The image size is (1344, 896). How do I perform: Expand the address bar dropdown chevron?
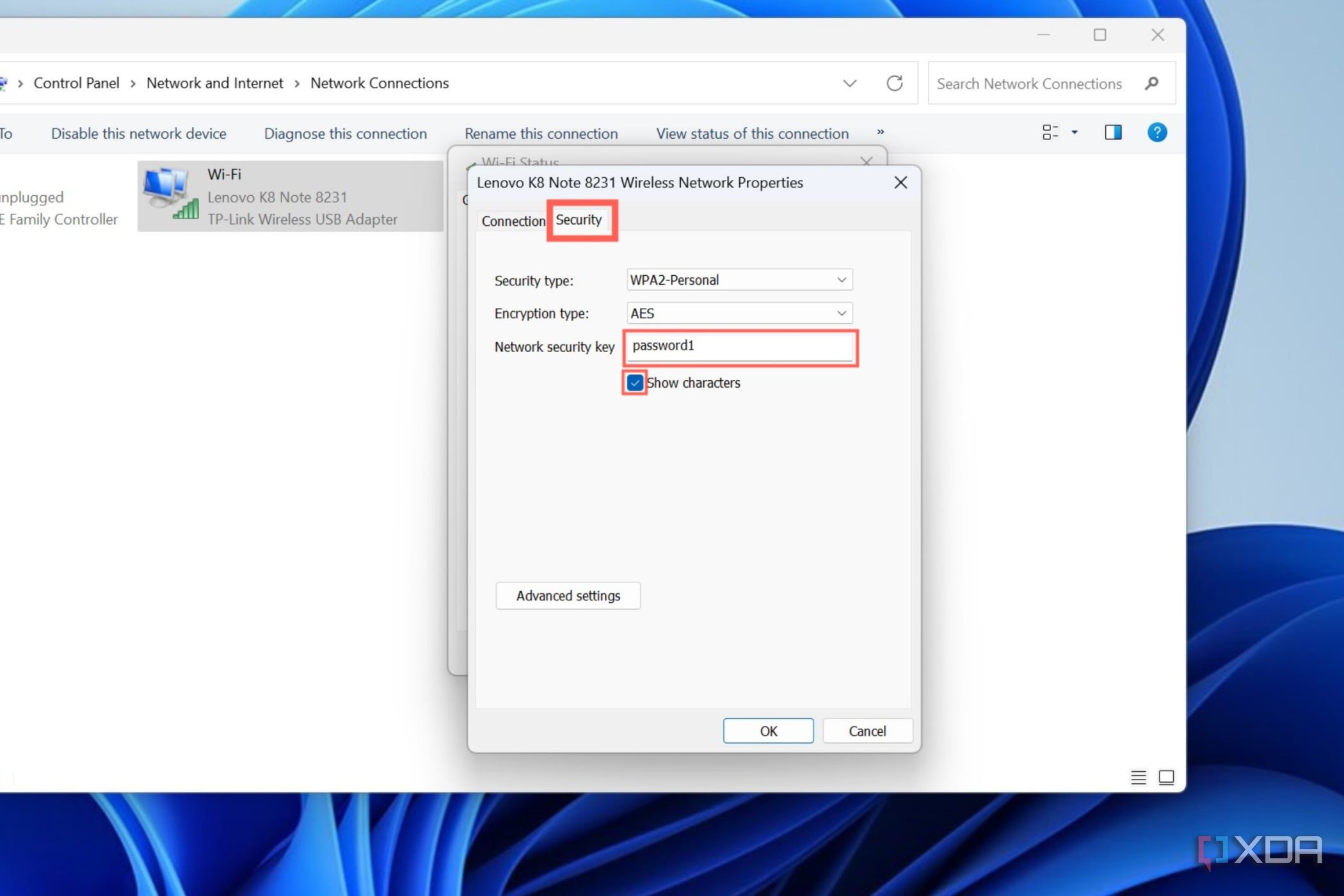[x=850, y=83]
